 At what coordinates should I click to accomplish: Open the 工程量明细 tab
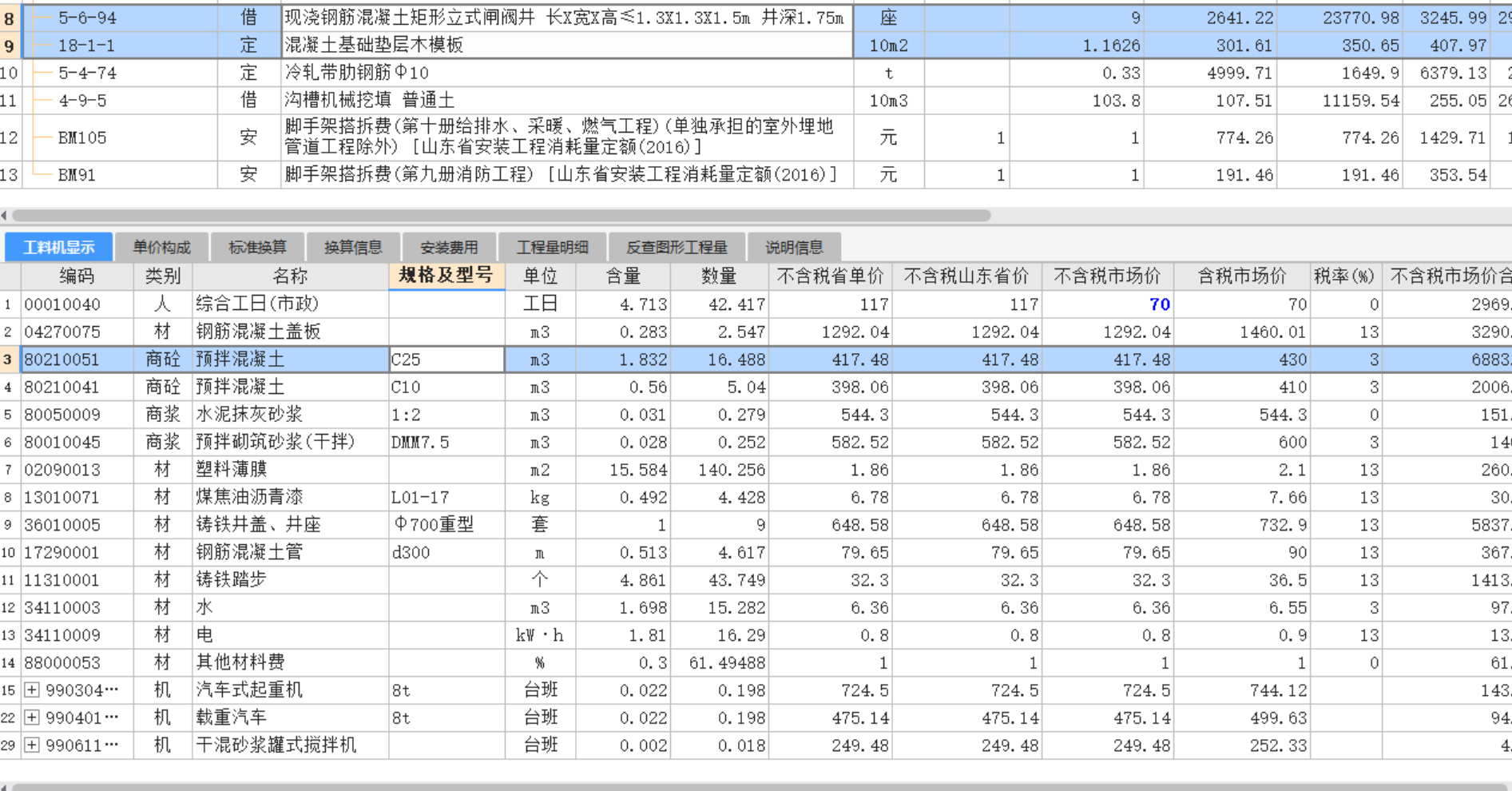pos(552,247)
